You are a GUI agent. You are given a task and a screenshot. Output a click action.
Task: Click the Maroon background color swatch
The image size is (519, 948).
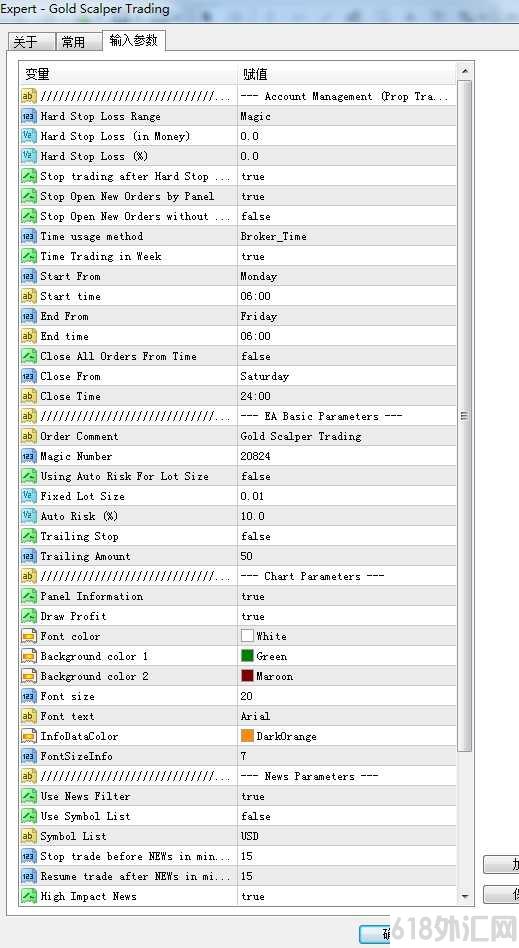tap(247, 676)
